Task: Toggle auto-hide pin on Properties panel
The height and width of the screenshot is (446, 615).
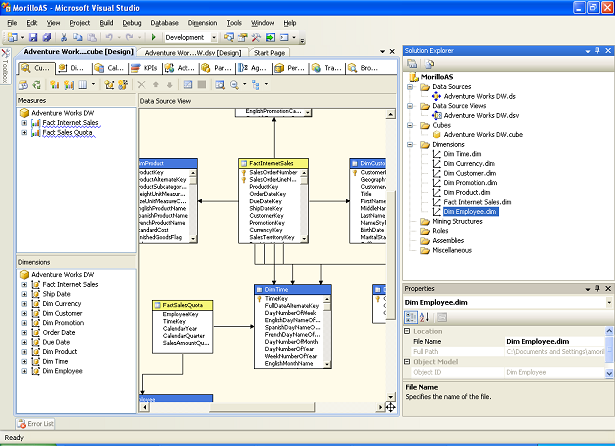Action: [x=597, y=288]
